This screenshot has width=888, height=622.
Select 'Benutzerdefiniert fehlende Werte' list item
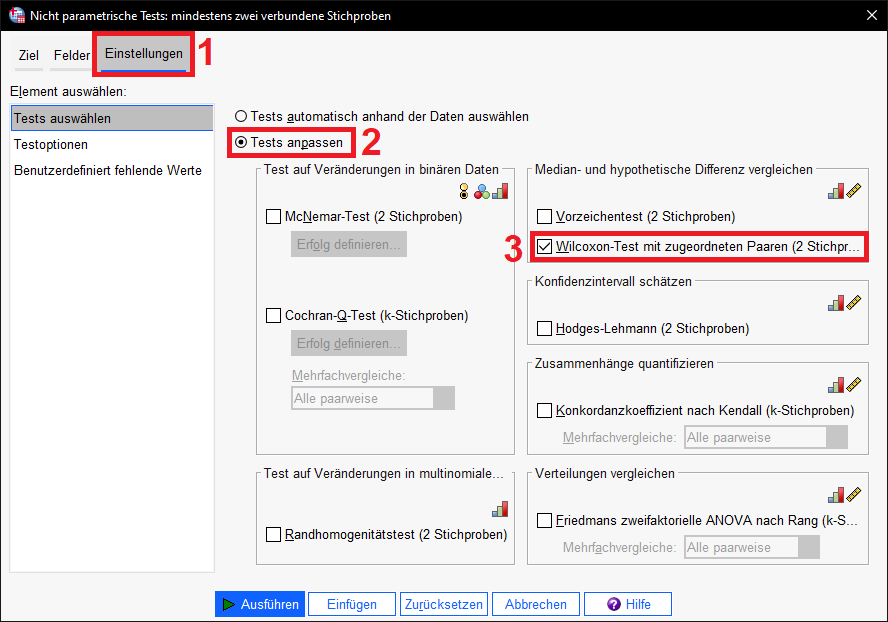click(x=112, y=171)
